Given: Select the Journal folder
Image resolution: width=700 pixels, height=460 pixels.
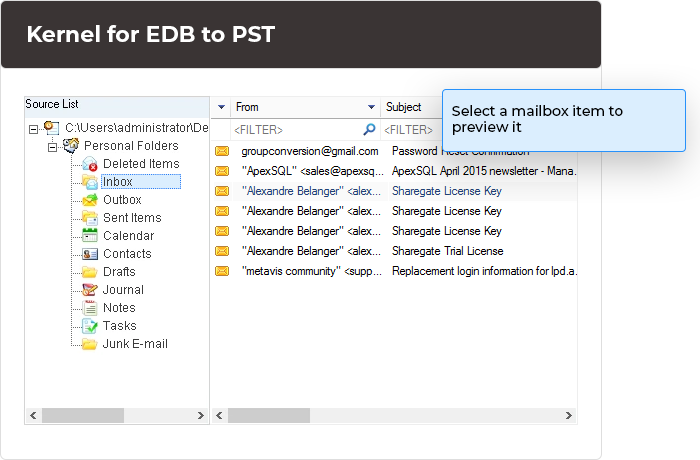Looking at the screenshot, I should (x=123, y=289).
